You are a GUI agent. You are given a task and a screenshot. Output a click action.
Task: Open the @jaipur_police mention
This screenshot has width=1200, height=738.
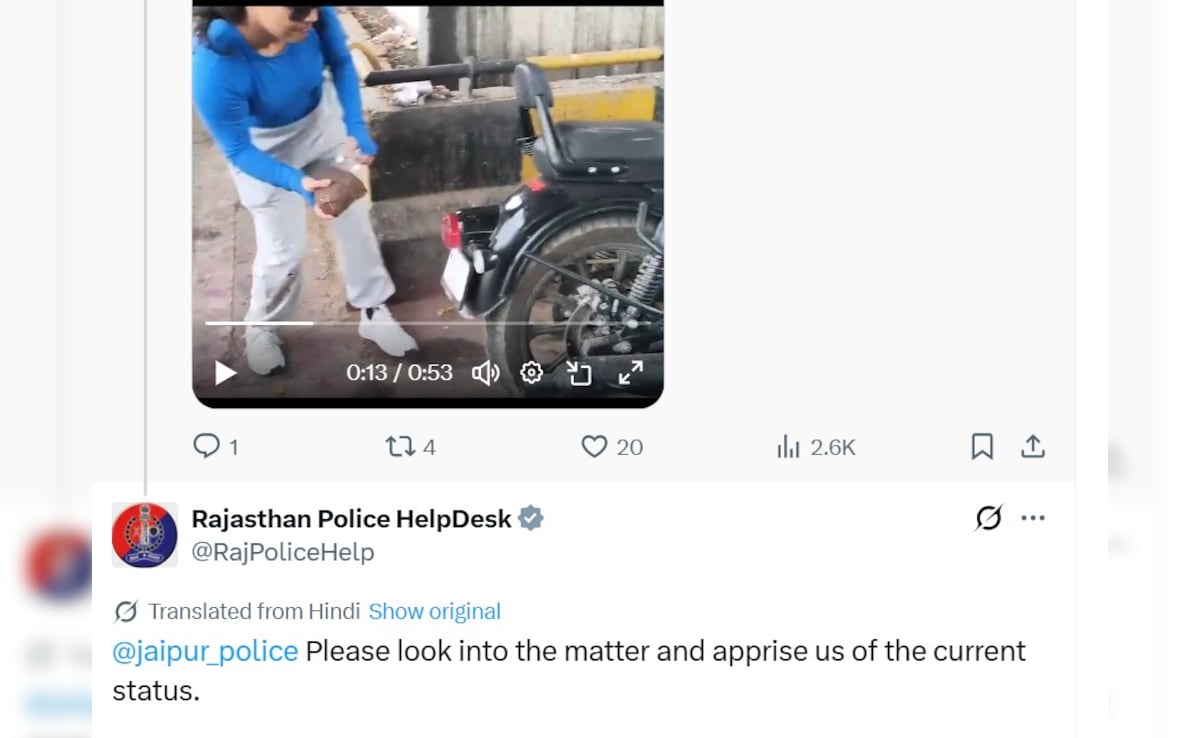point(205,651)
